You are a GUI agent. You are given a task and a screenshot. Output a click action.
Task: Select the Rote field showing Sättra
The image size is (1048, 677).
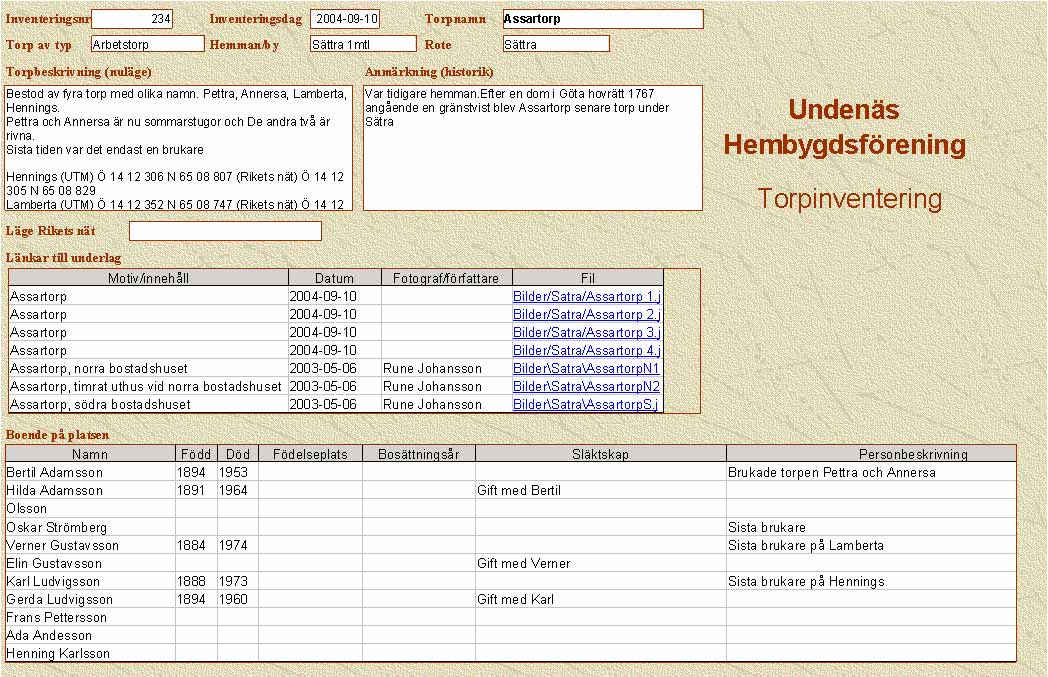click(555, 44)
